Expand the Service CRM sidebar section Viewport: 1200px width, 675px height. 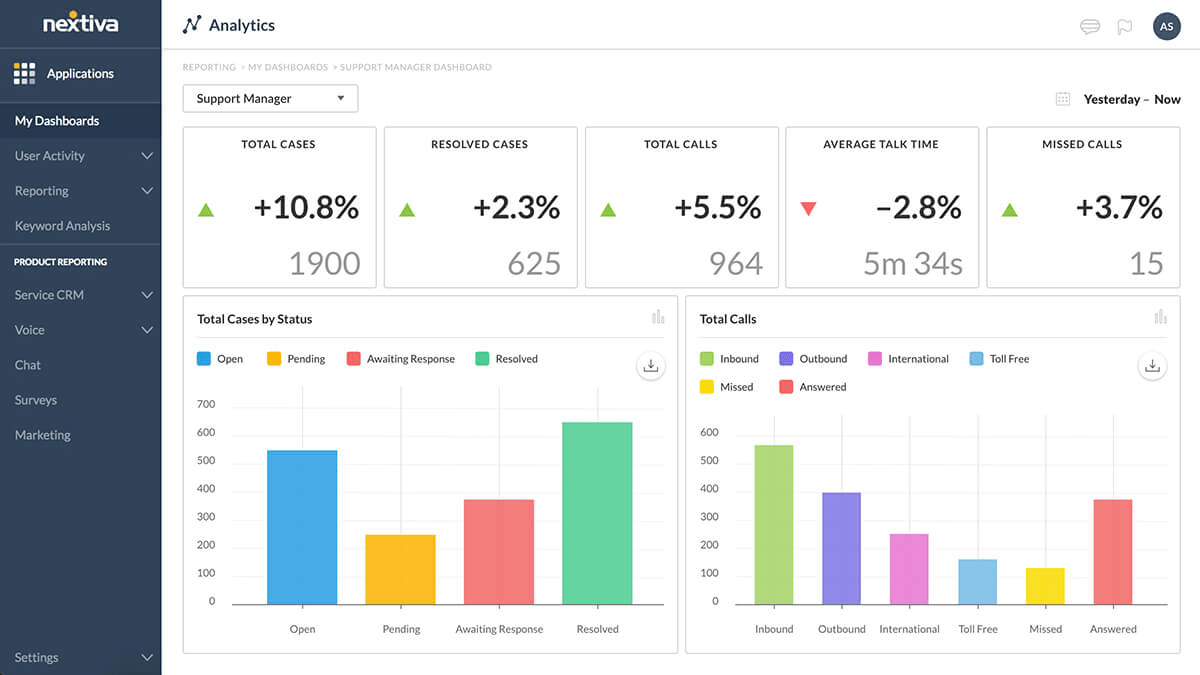pyautogui.click(x=80, y=294)
